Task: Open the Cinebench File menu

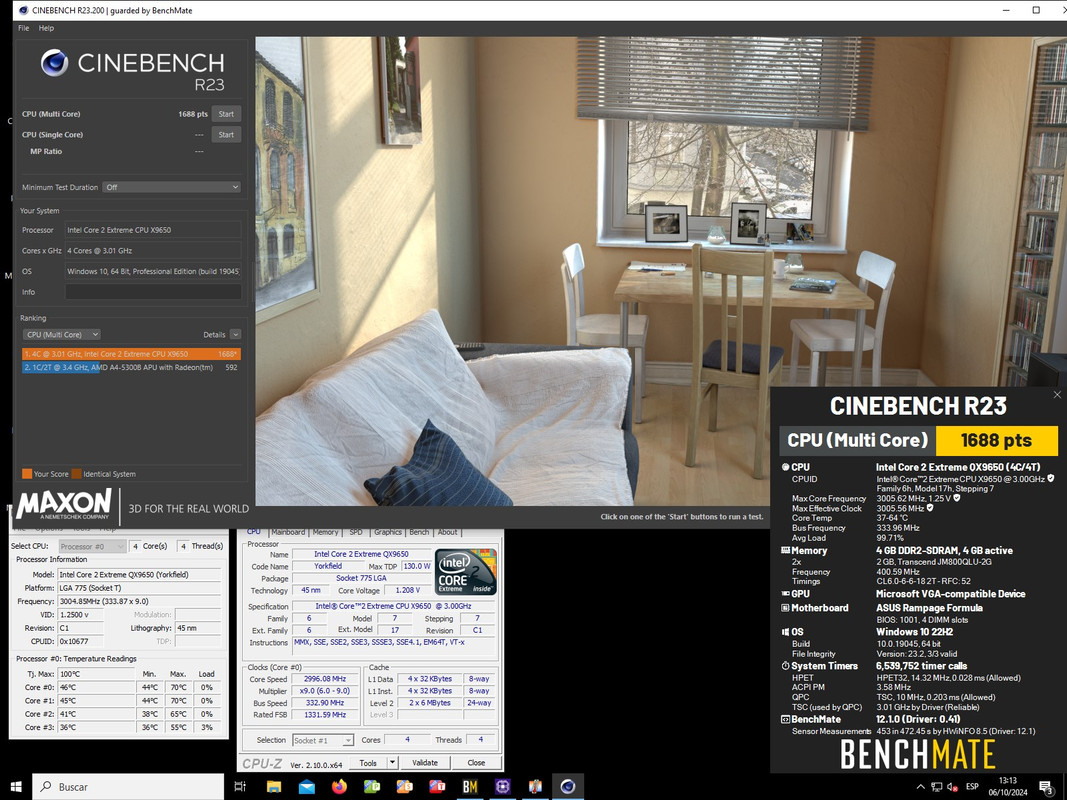Action: pos(24,28)
